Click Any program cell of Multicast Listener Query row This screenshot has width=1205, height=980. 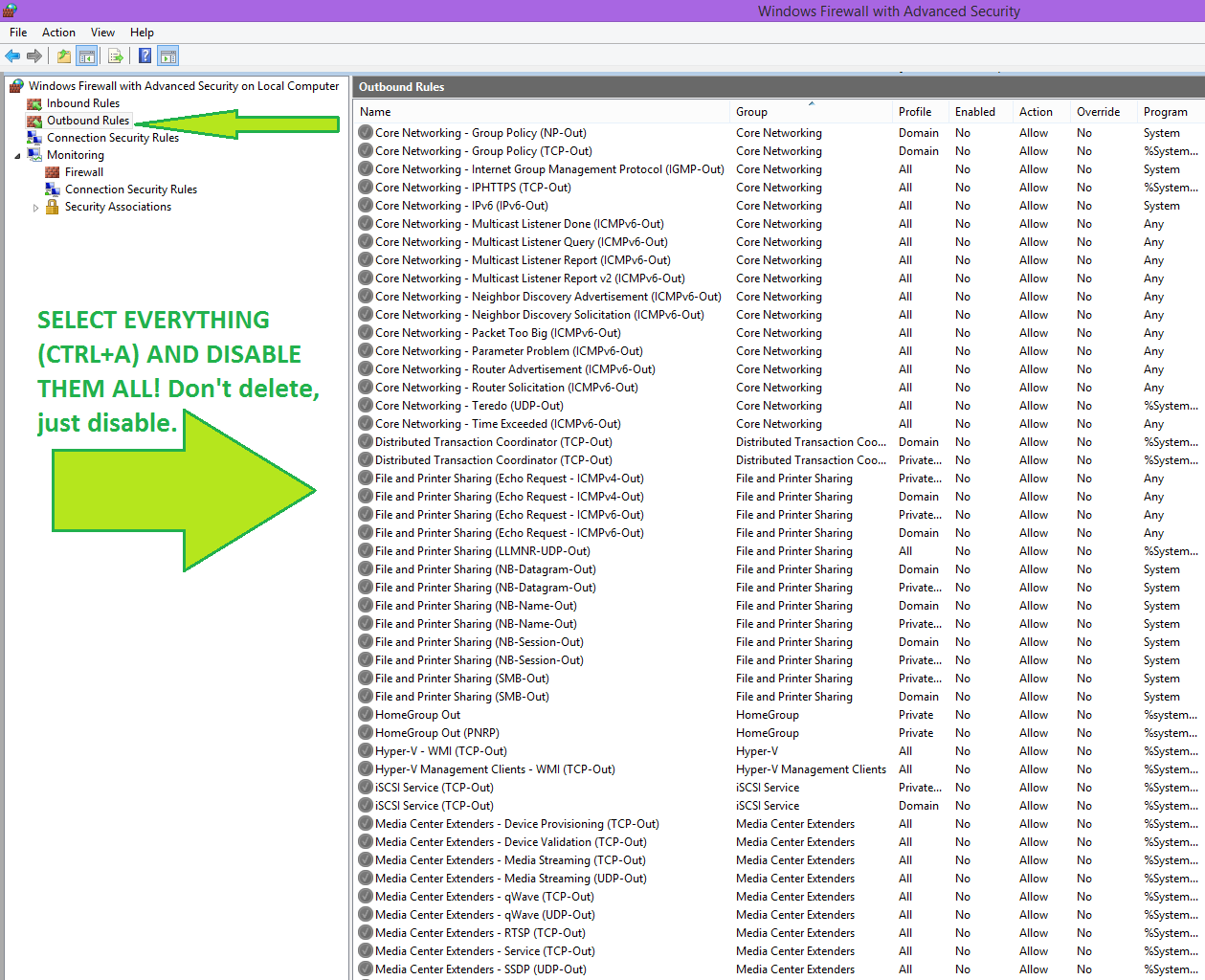pos(1153,242)
